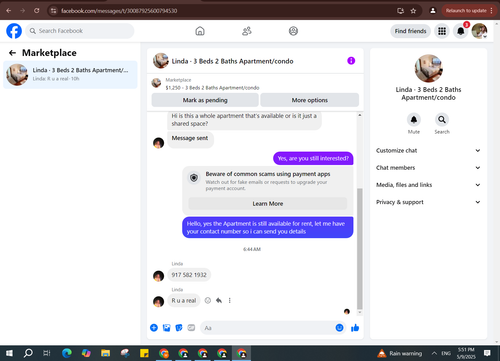Mute the conversation with the bell icon
This screenshot has width=500, height=361.
point(414,119)
